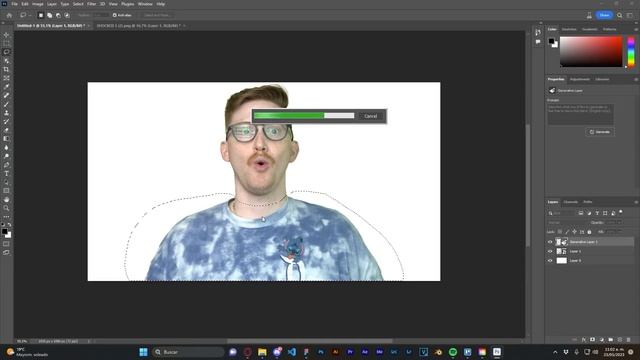Select the Eraser tool
640x360 pixels.
click(6, 130)
